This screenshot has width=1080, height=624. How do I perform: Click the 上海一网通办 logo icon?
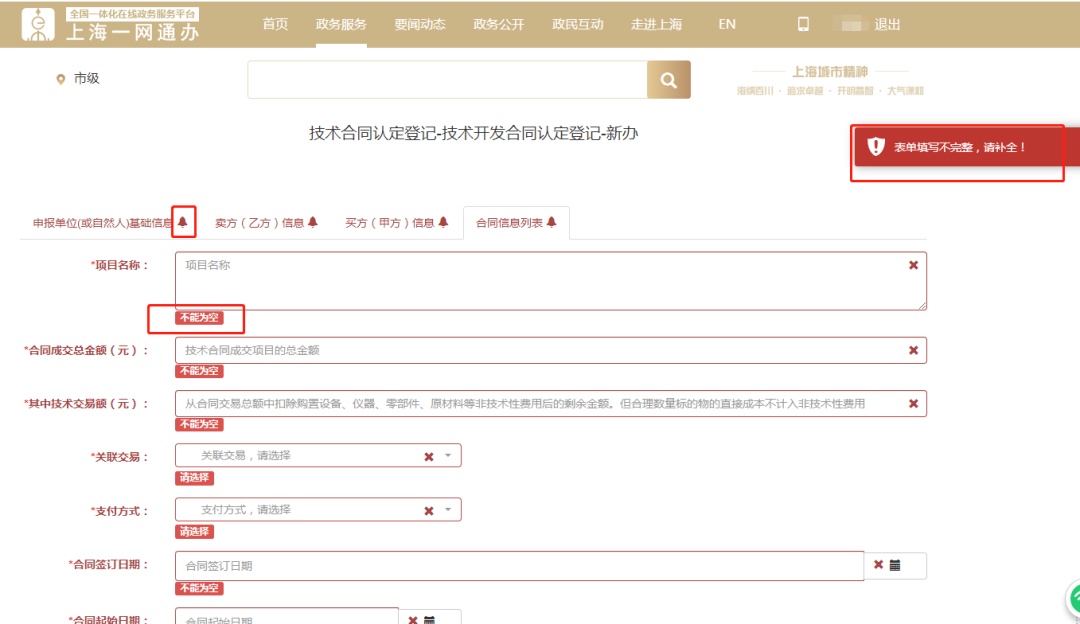click(38, 25)
